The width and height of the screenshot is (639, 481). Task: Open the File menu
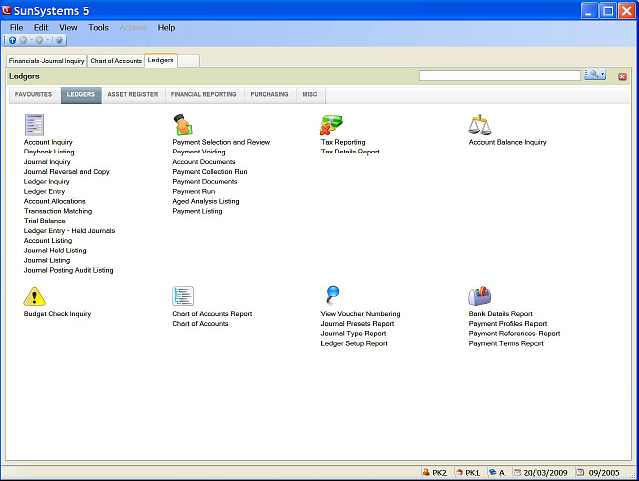click(x=16, y=27)
